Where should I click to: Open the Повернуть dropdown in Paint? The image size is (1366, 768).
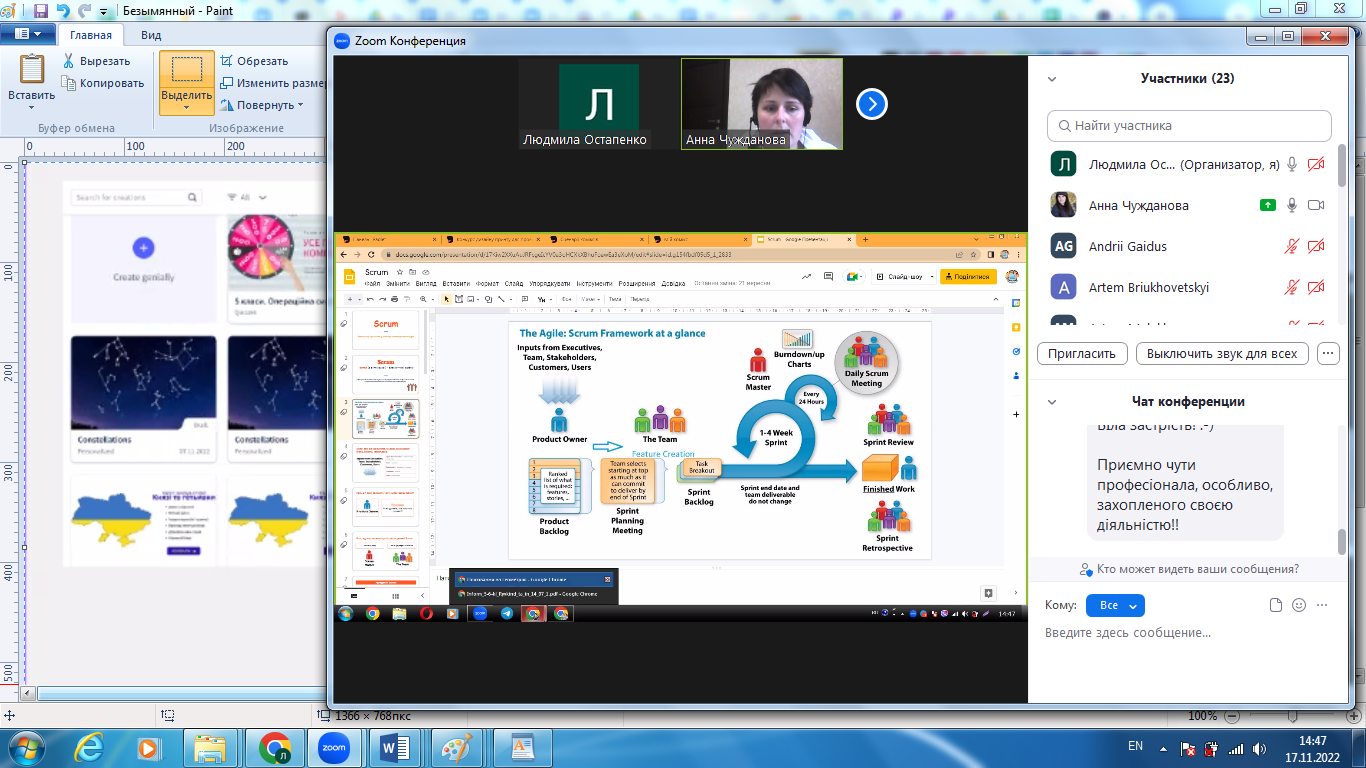(x=262, y=105)
